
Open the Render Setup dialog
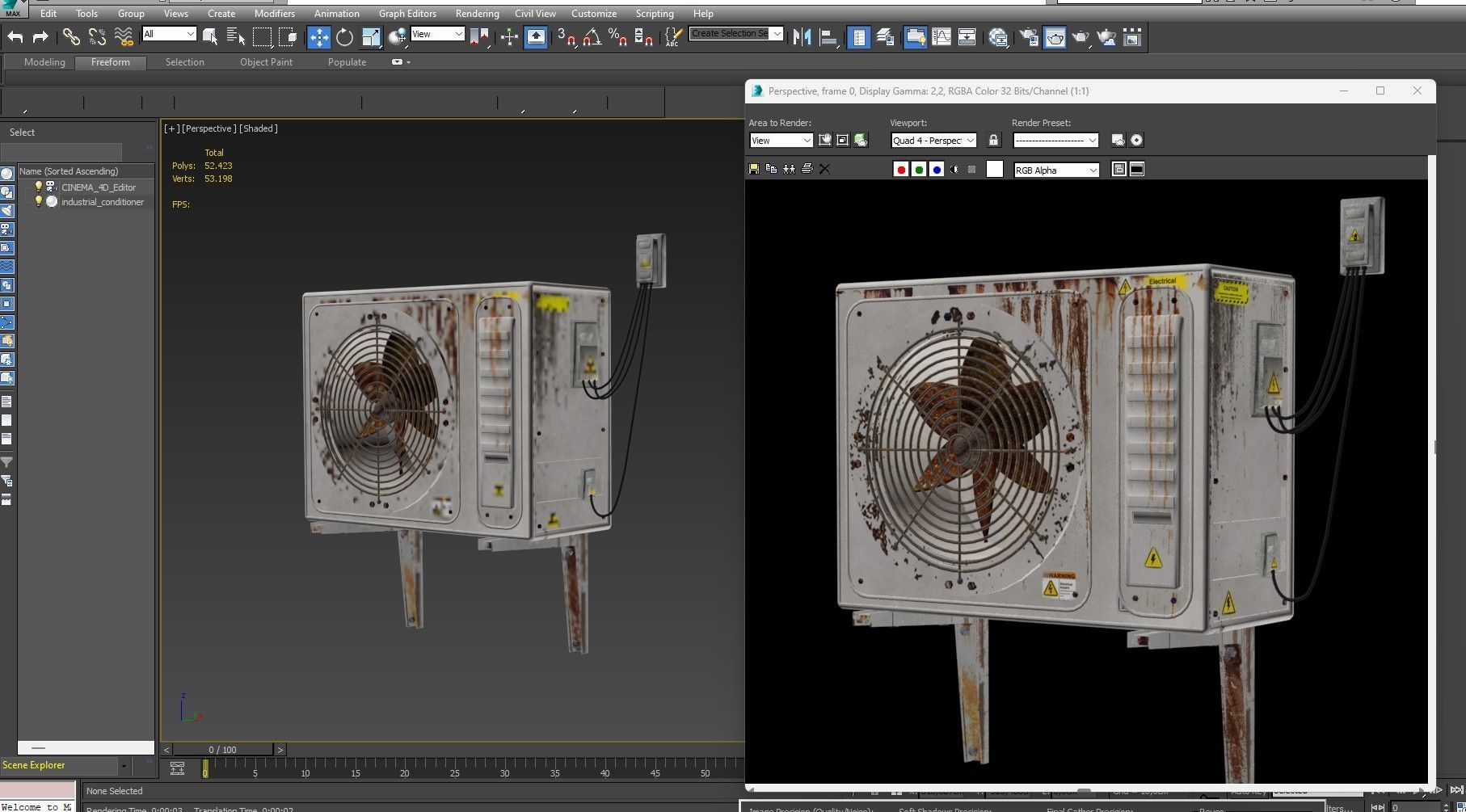(1029, 37)
